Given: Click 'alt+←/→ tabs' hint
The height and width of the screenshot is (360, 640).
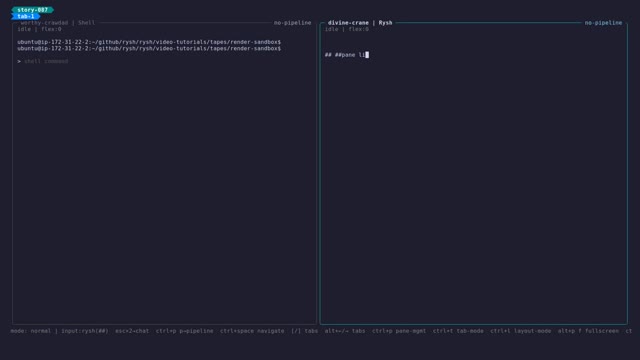Looking at the screenshot, I should pos(345,331).
